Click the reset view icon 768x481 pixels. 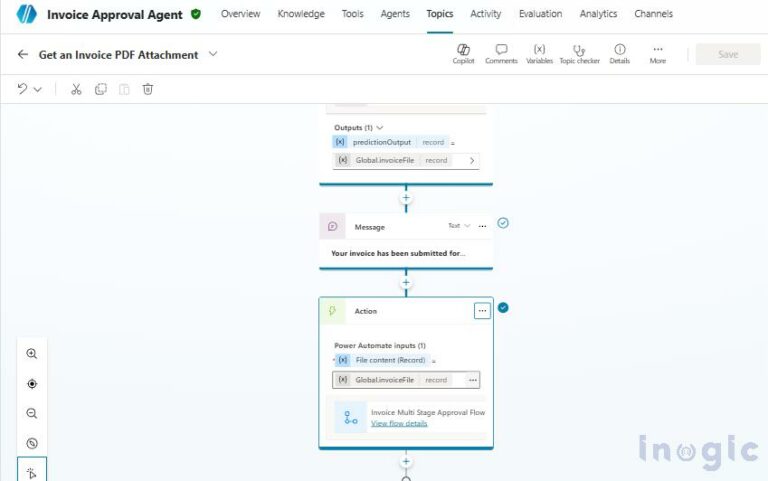click(32, 443)
